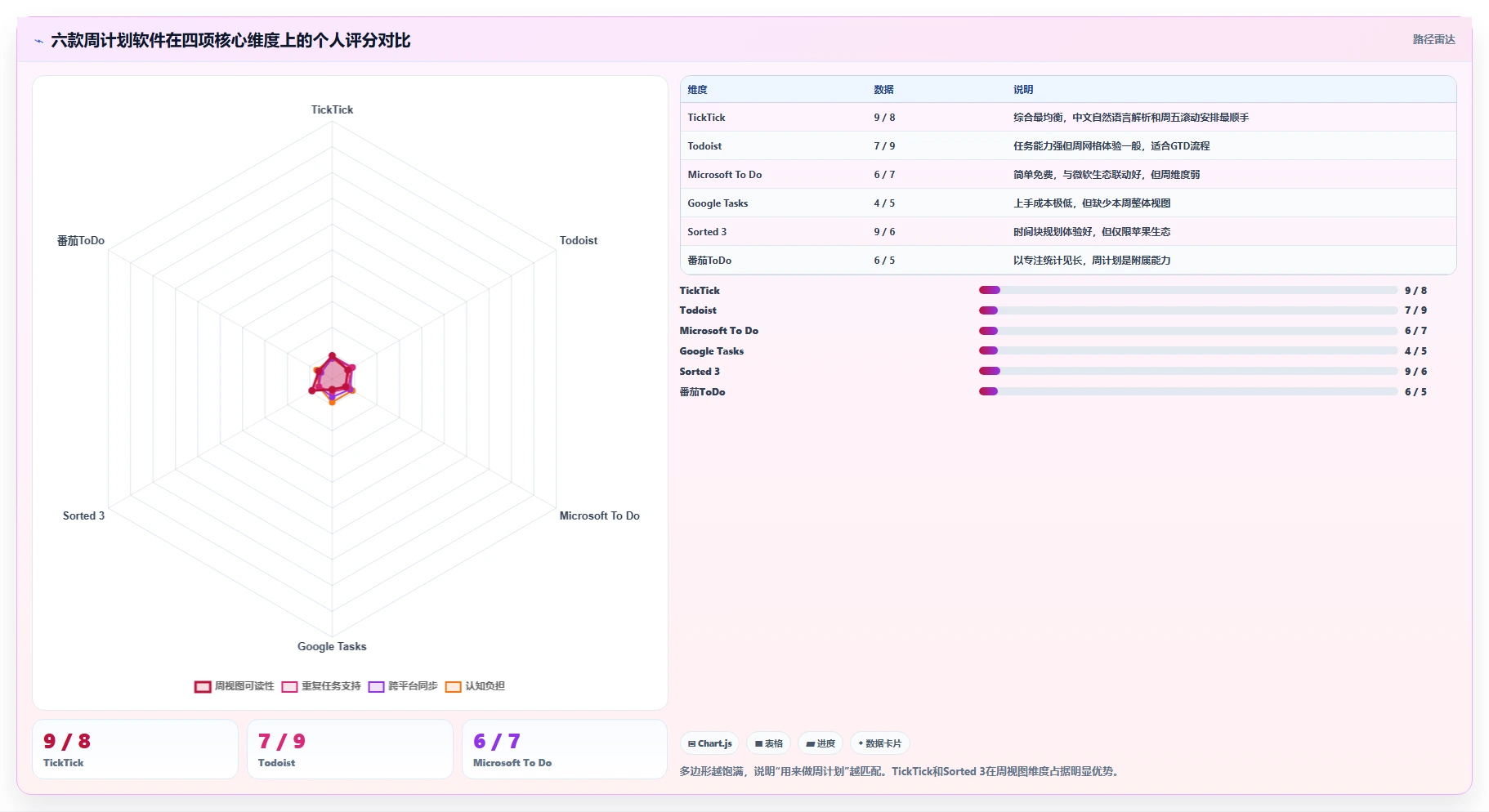Click the radar polygon at chart center

[333, 377]
